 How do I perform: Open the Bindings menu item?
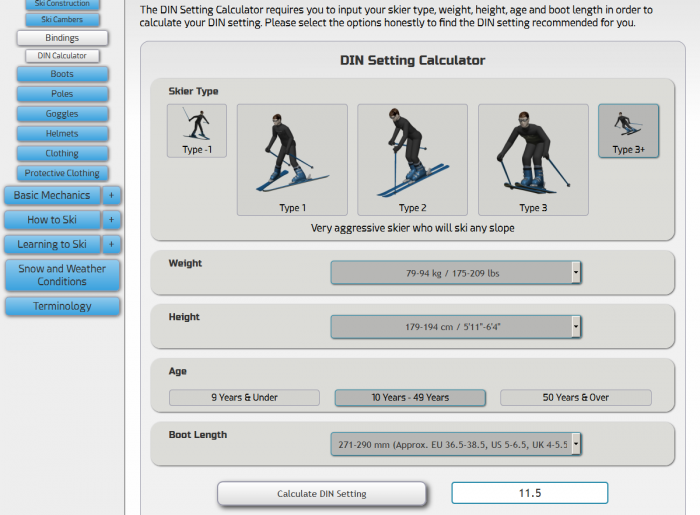point(62,38)
